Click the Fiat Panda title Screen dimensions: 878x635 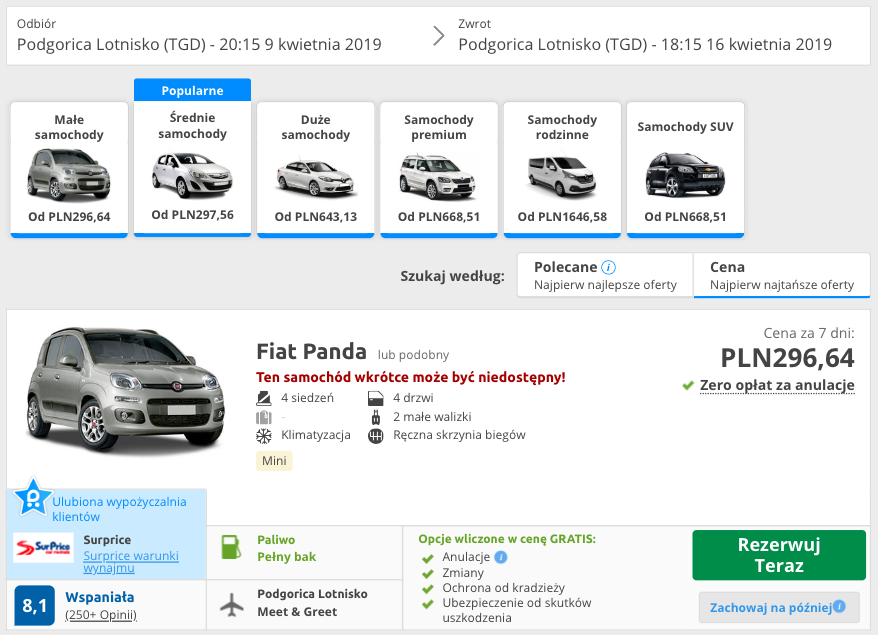tap(311, 352)
